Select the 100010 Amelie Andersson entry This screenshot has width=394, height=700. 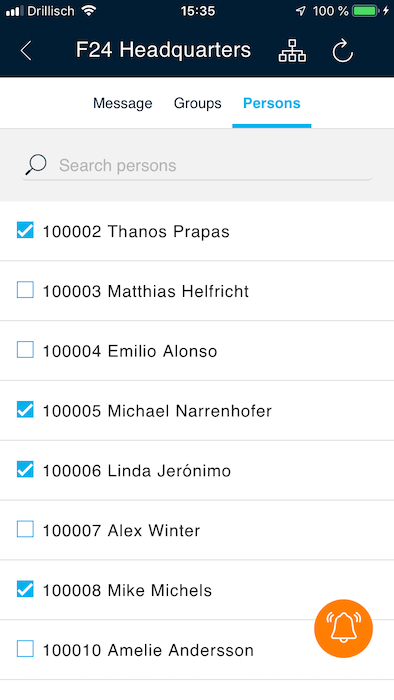[197, 650]
